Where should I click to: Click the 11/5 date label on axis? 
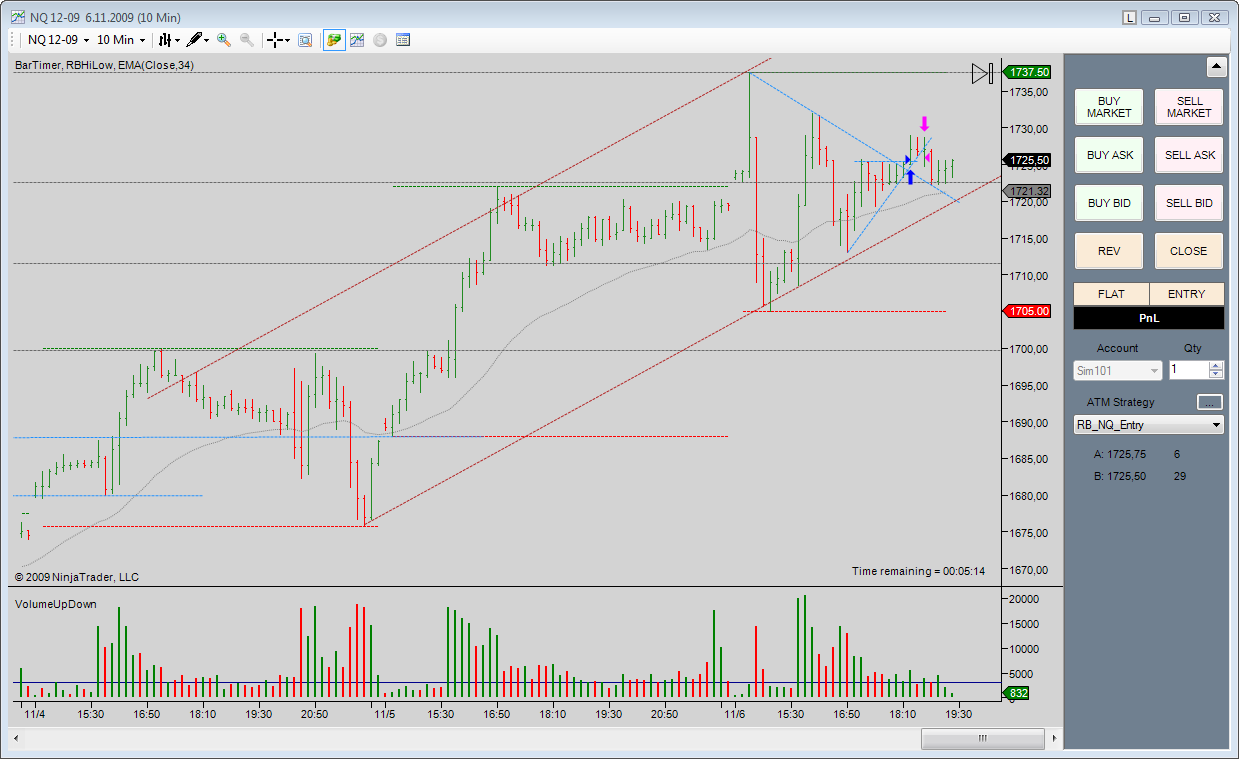pos(385,715)
